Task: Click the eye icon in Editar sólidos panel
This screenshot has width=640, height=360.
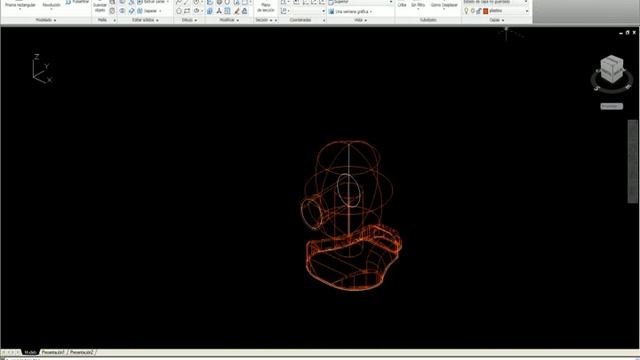Action: (122, 11)
